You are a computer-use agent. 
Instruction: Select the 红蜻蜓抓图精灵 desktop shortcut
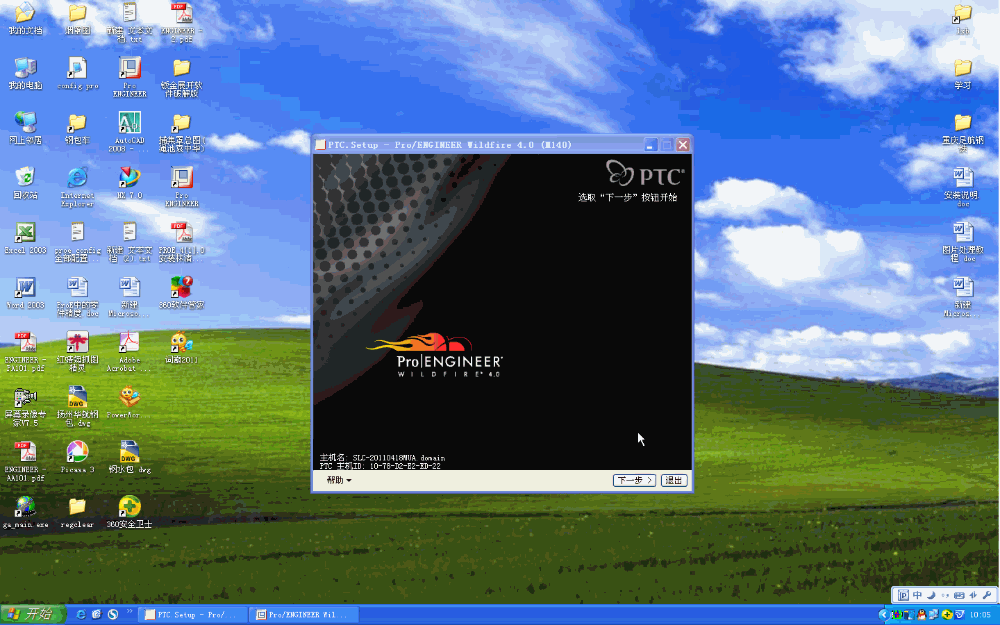(77, 352)
